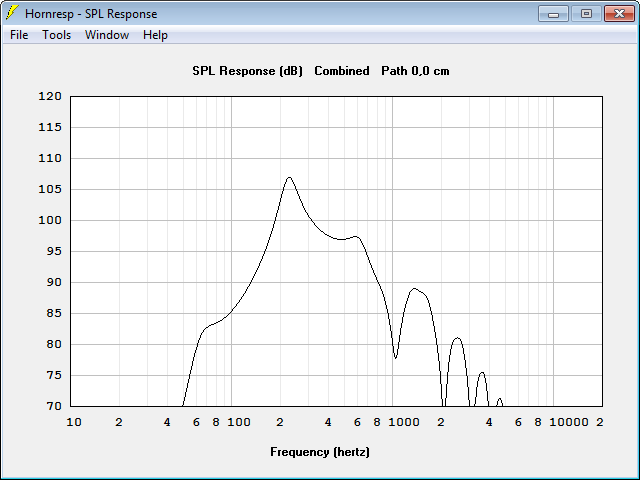640x480 pixels.
Task: Click the "Frequency (hertz)" axis label
Action: click(320, 452)
